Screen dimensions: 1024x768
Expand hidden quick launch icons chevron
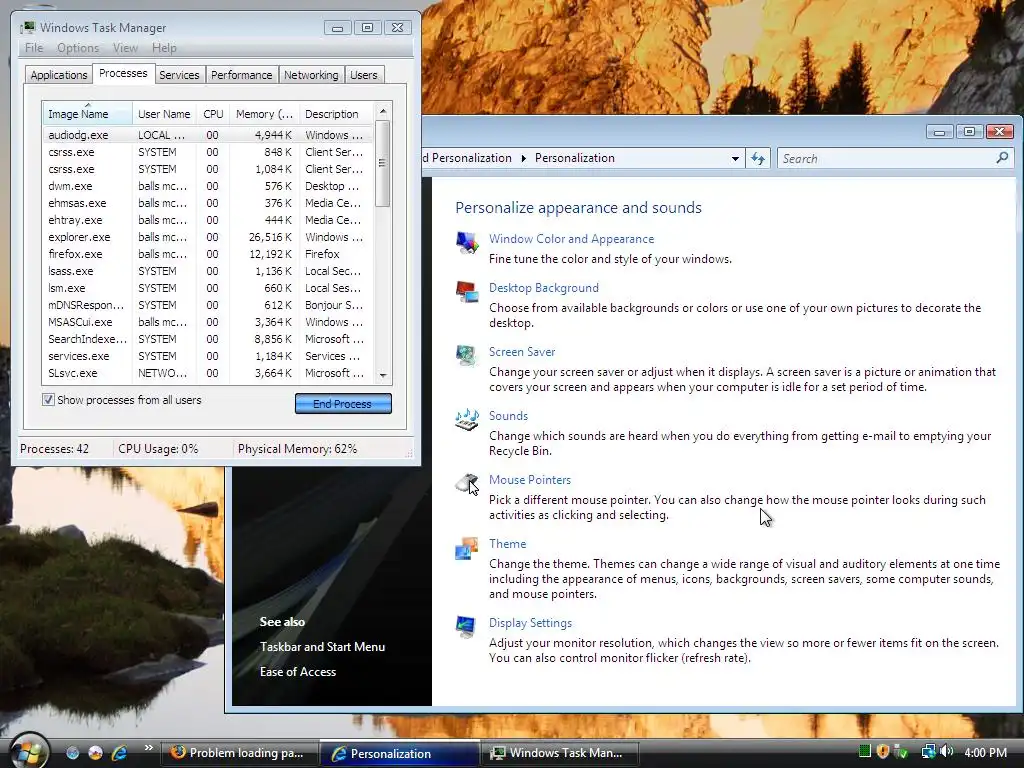tap(148, 748)
